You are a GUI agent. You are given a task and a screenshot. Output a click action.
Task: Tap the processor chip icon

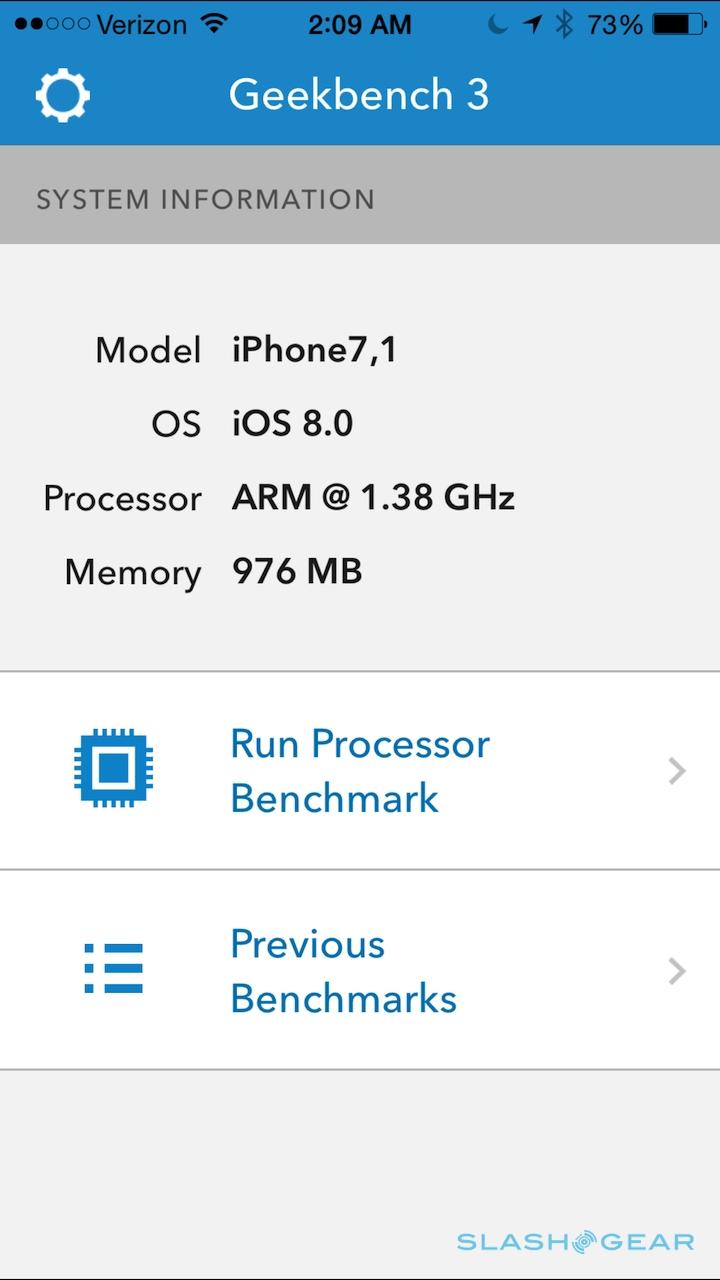[114, 770]
